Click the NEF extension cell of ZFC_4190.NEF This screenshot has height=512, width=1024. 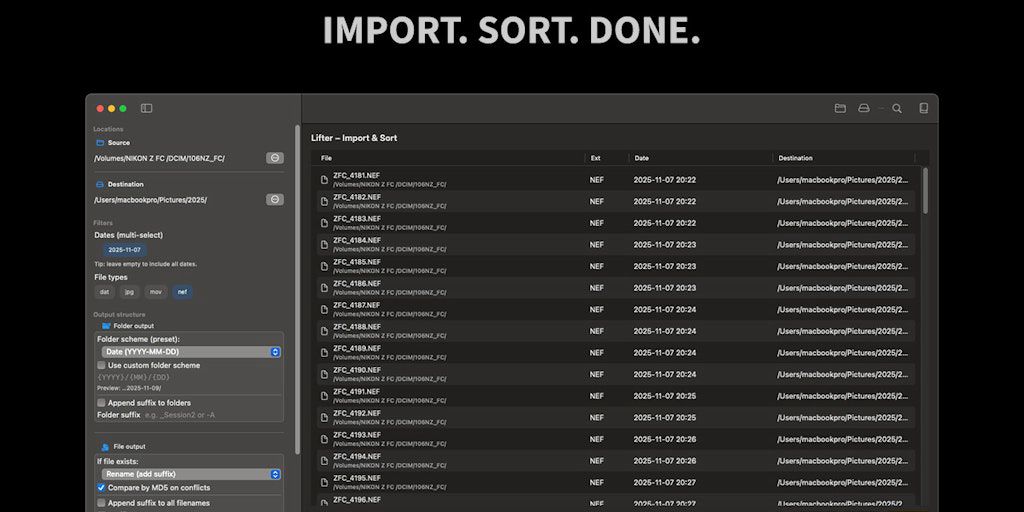pos(596,374)
